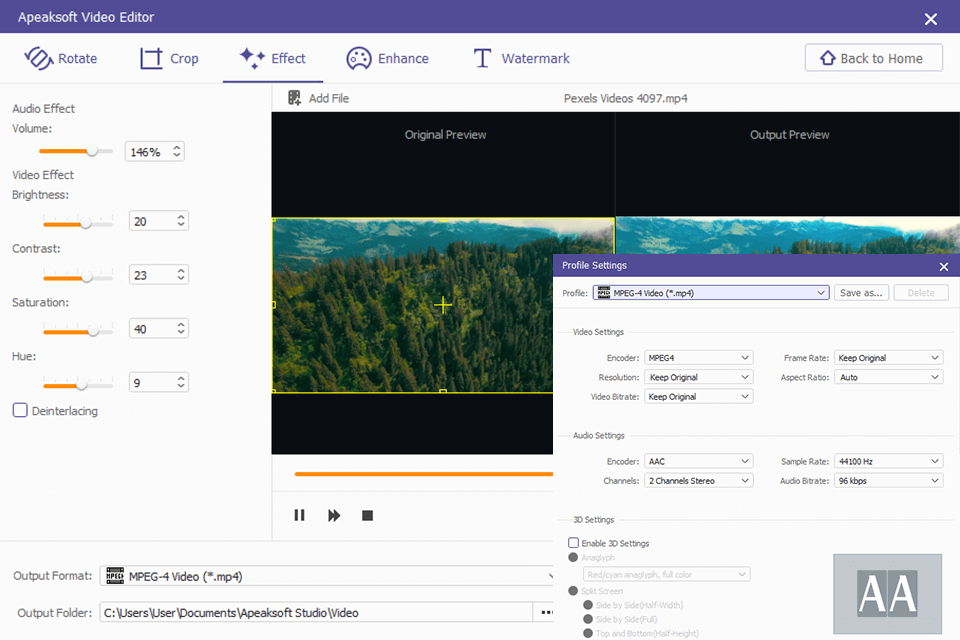Open the audio Encoder AAC dropdown
Image resolution: width=960 pixels, height=640 pixels.
click(699, 461)
